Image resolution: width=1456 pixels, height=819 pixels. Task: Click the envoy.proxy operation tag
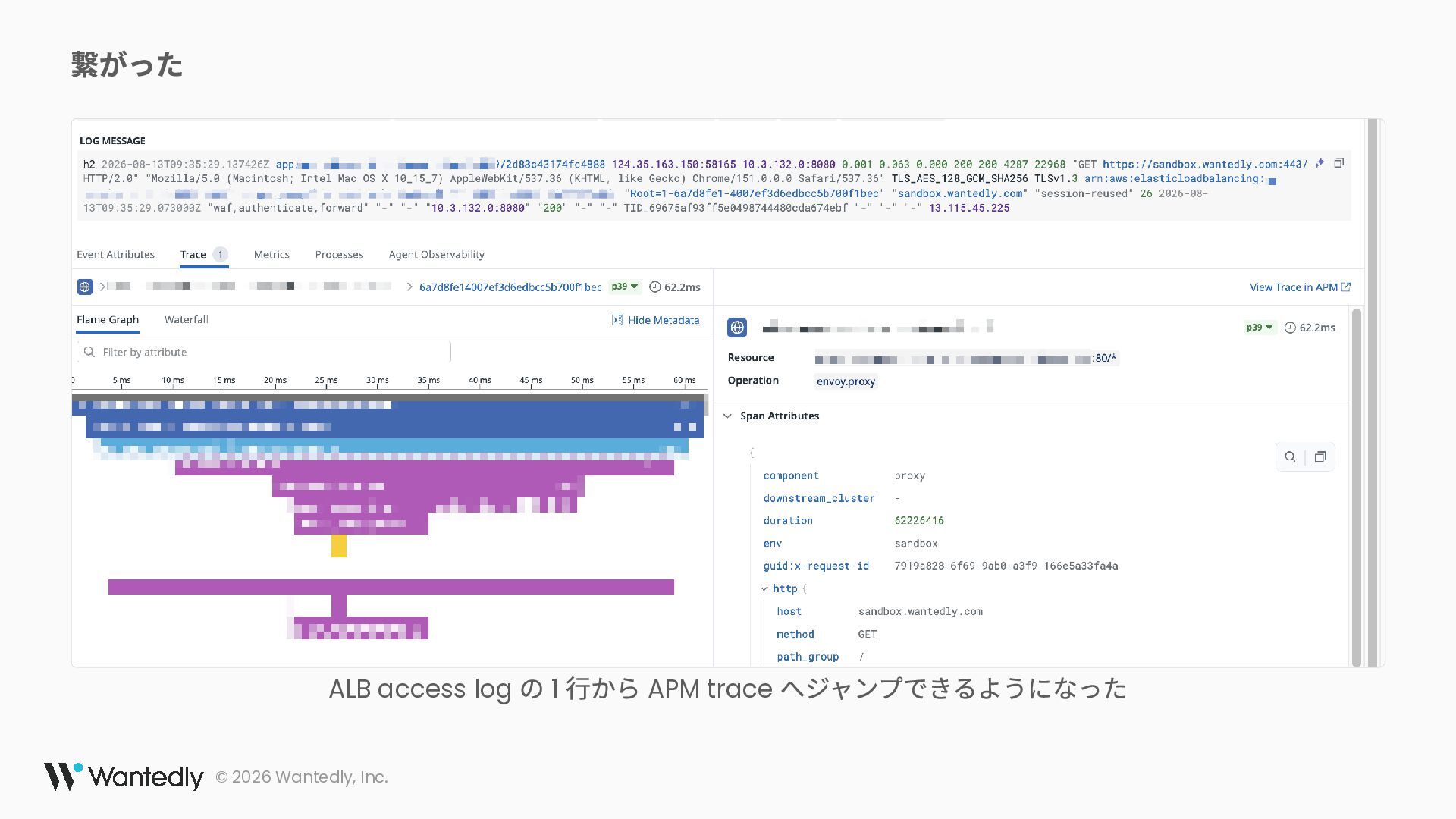(x=846, y=381)
